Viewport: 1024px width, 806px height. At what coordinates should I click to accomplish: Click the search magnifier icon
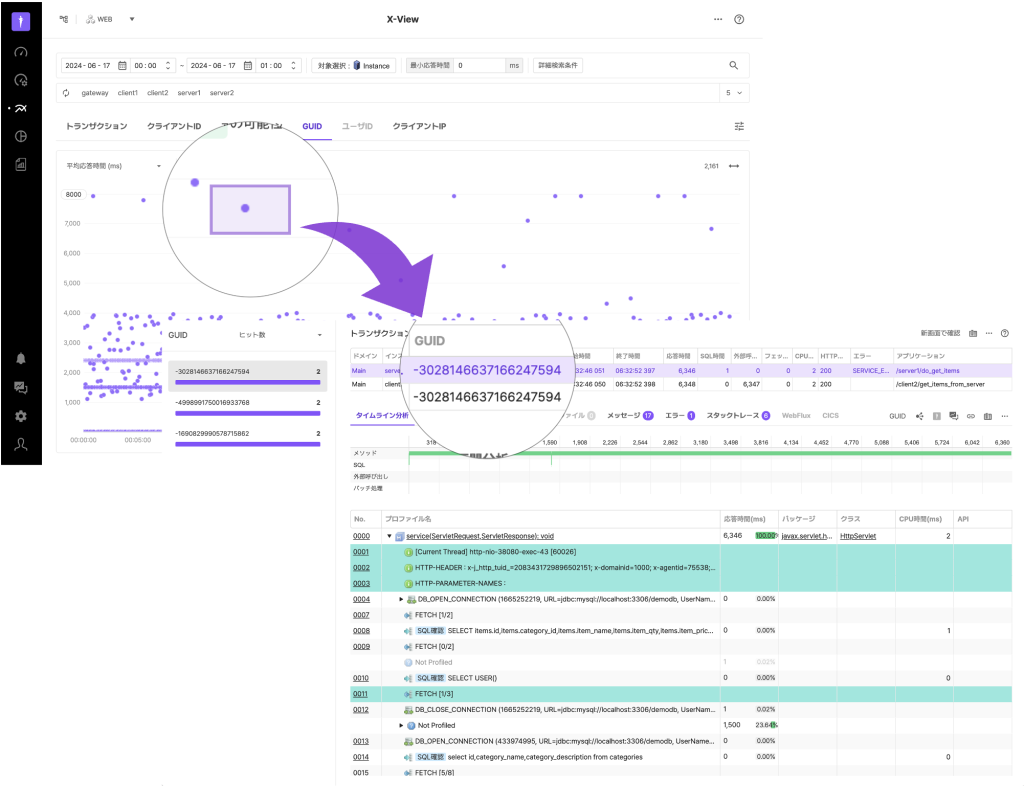pyautogui.click(x=733, y=66)
